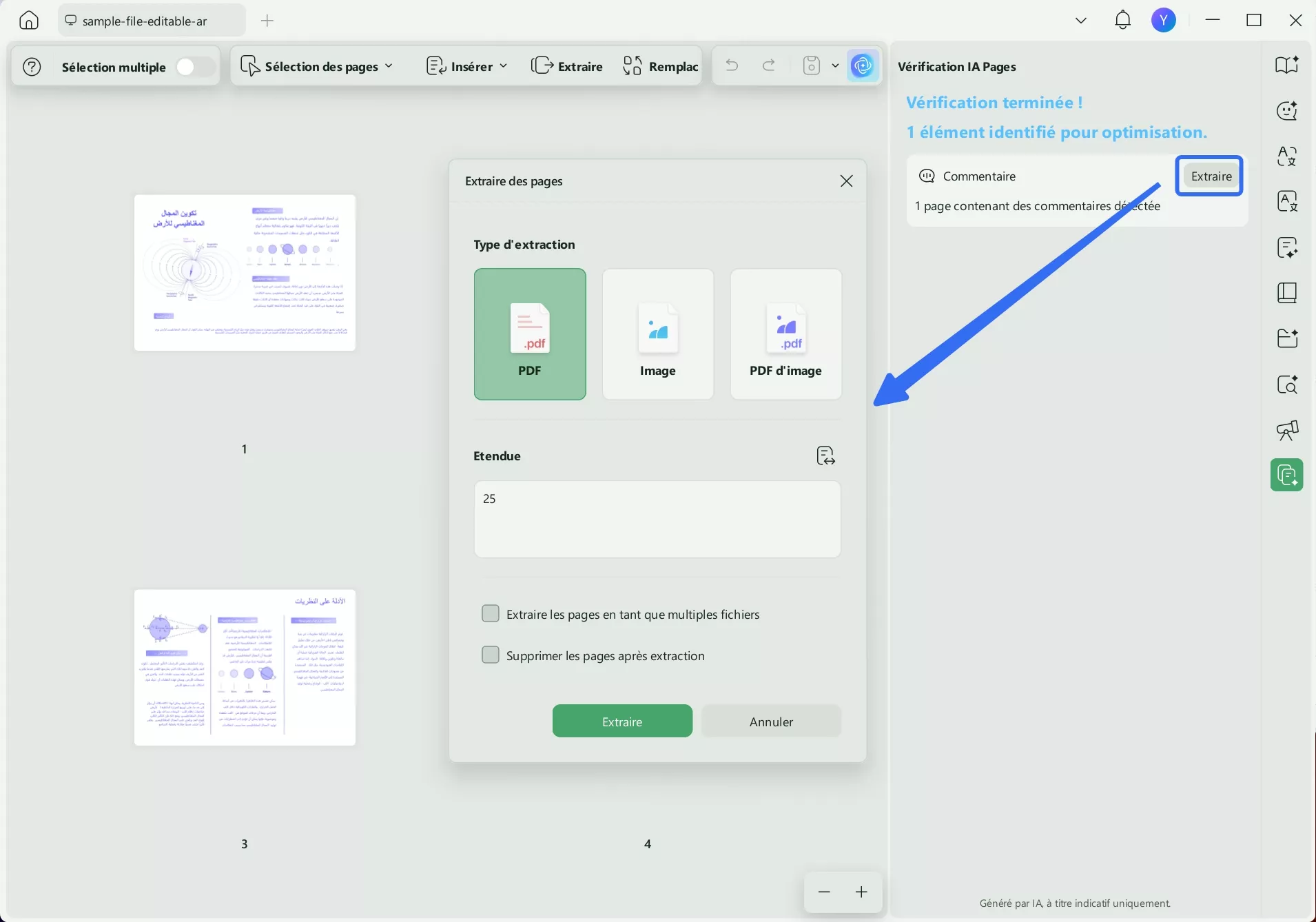Screen dimensions: 1316x922
Task: Click the Remplacer toolbar button
Action: (x=660, y=66)
